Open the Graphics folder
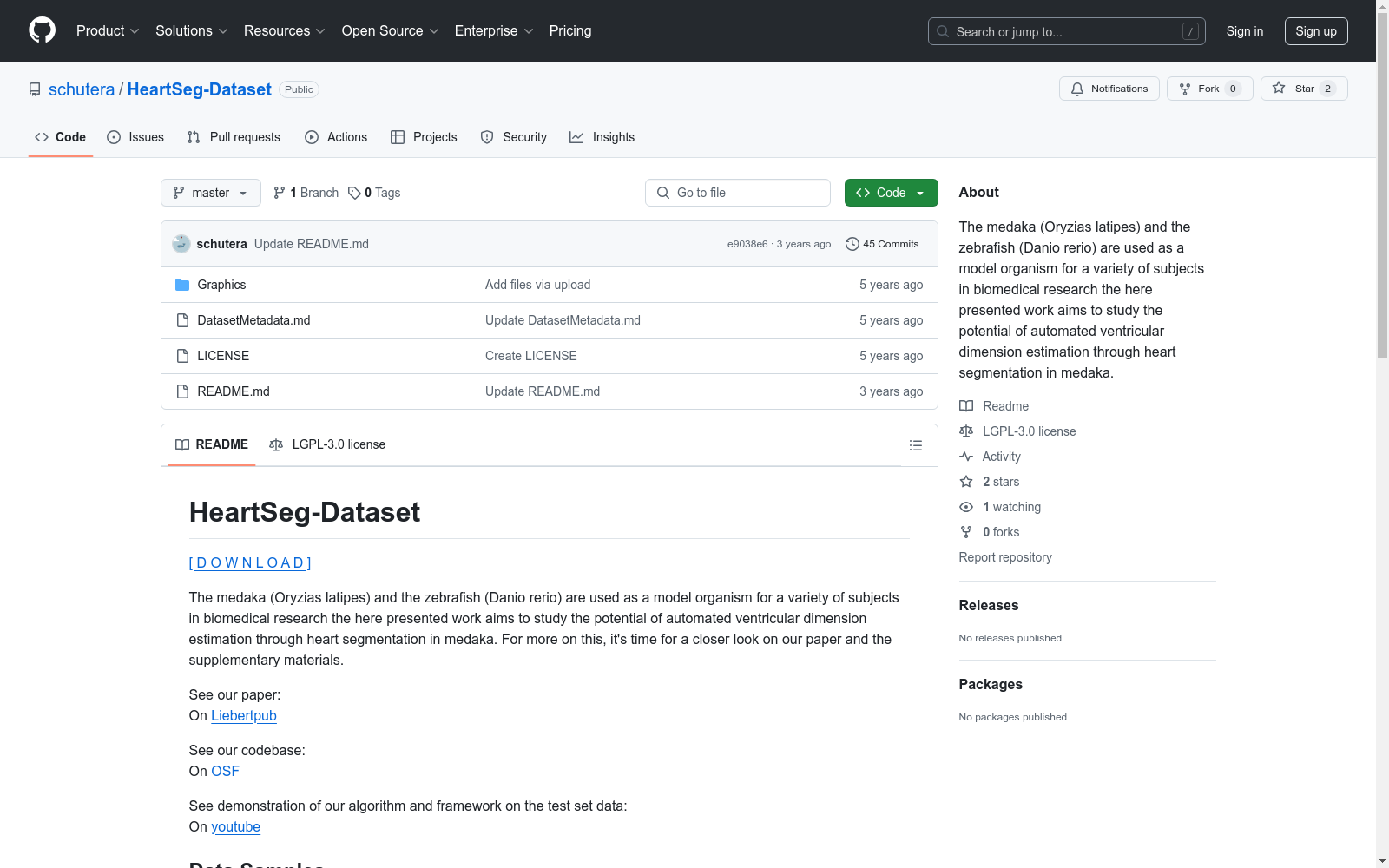 pos(221,285)
